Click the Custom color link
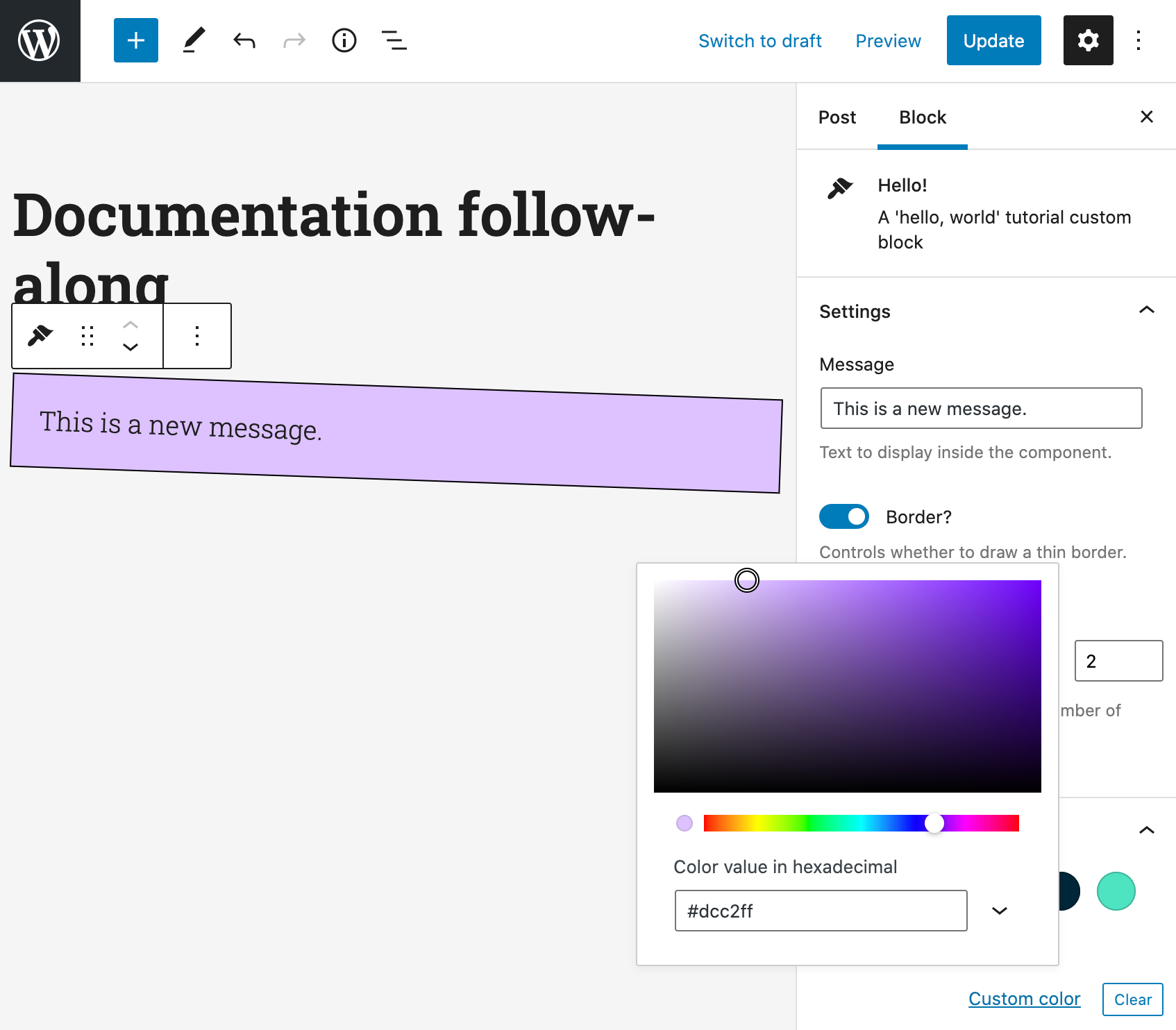The image size is (1176, 1030). [x=1024, y=999]
